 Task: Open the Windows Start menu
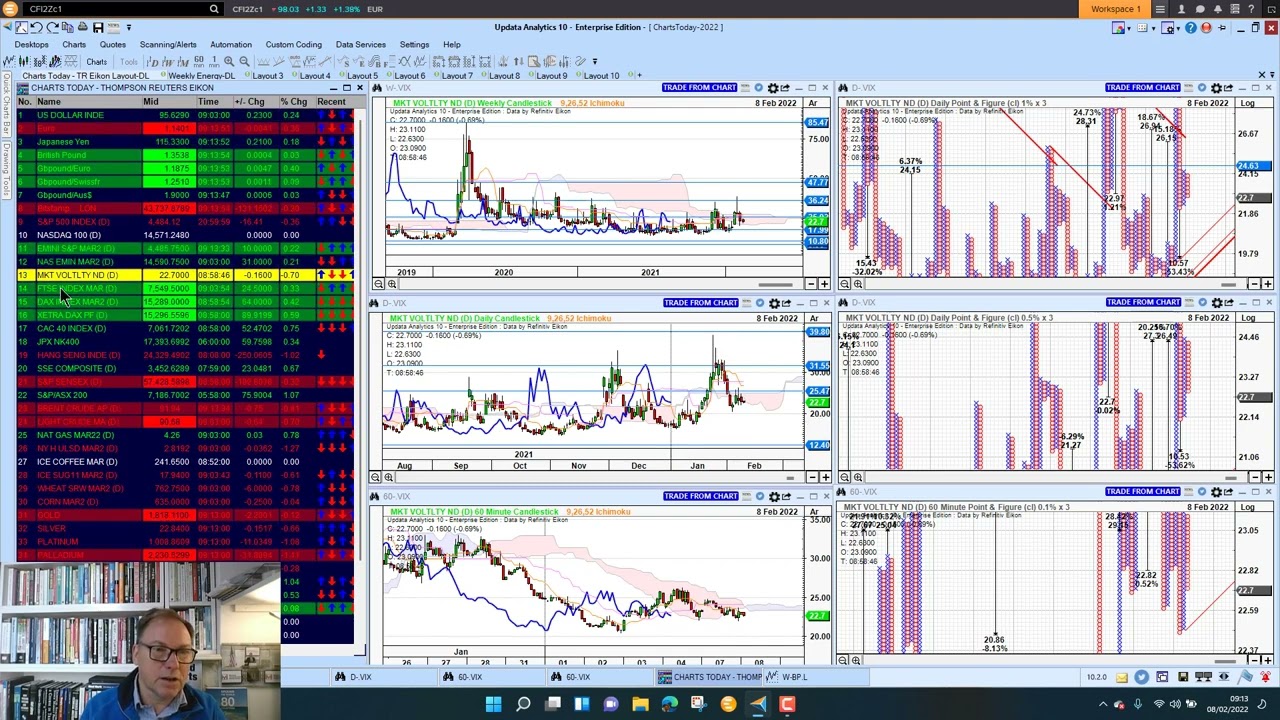coord(493,705)
